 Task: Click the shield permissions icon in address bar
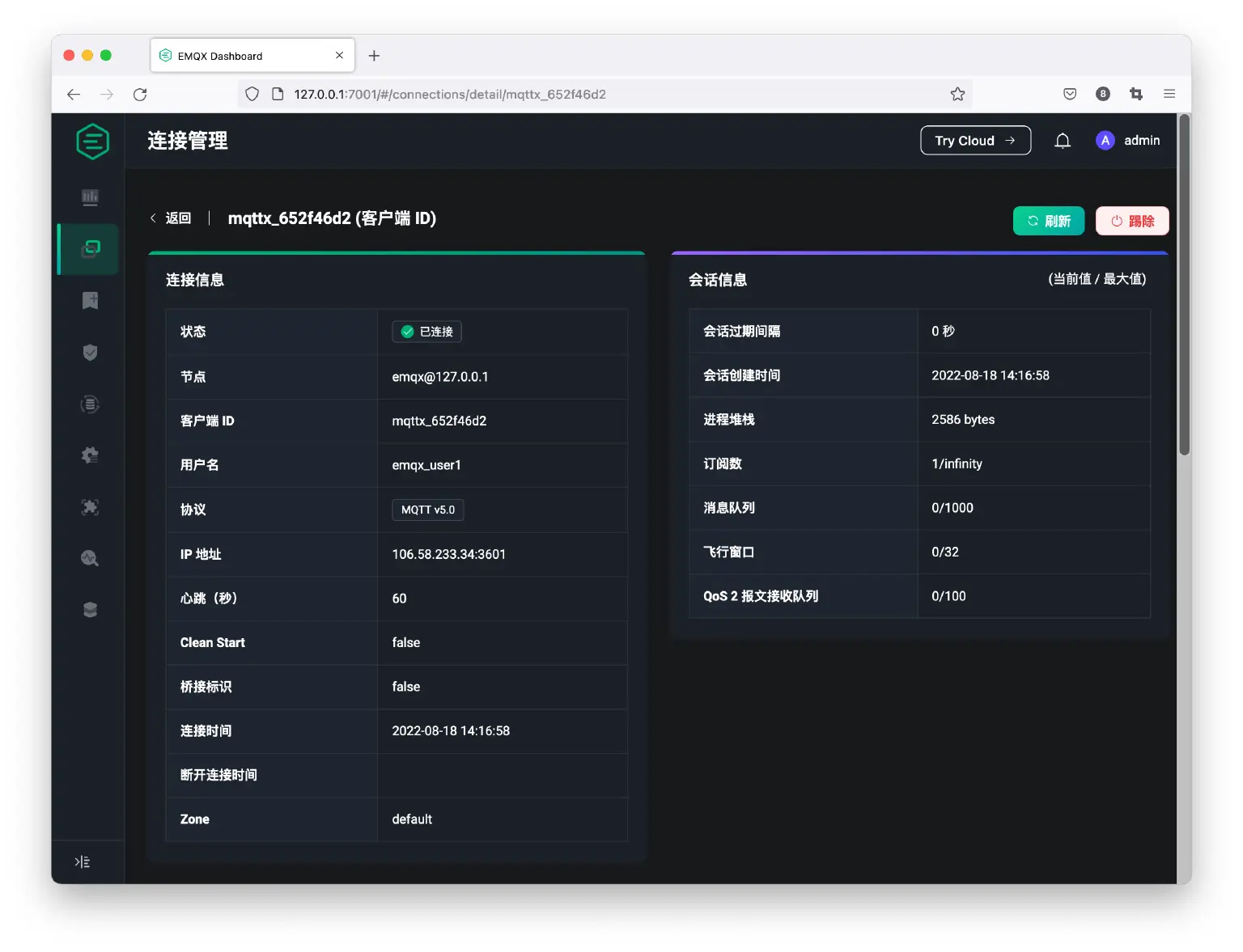[x=252, y=94]
